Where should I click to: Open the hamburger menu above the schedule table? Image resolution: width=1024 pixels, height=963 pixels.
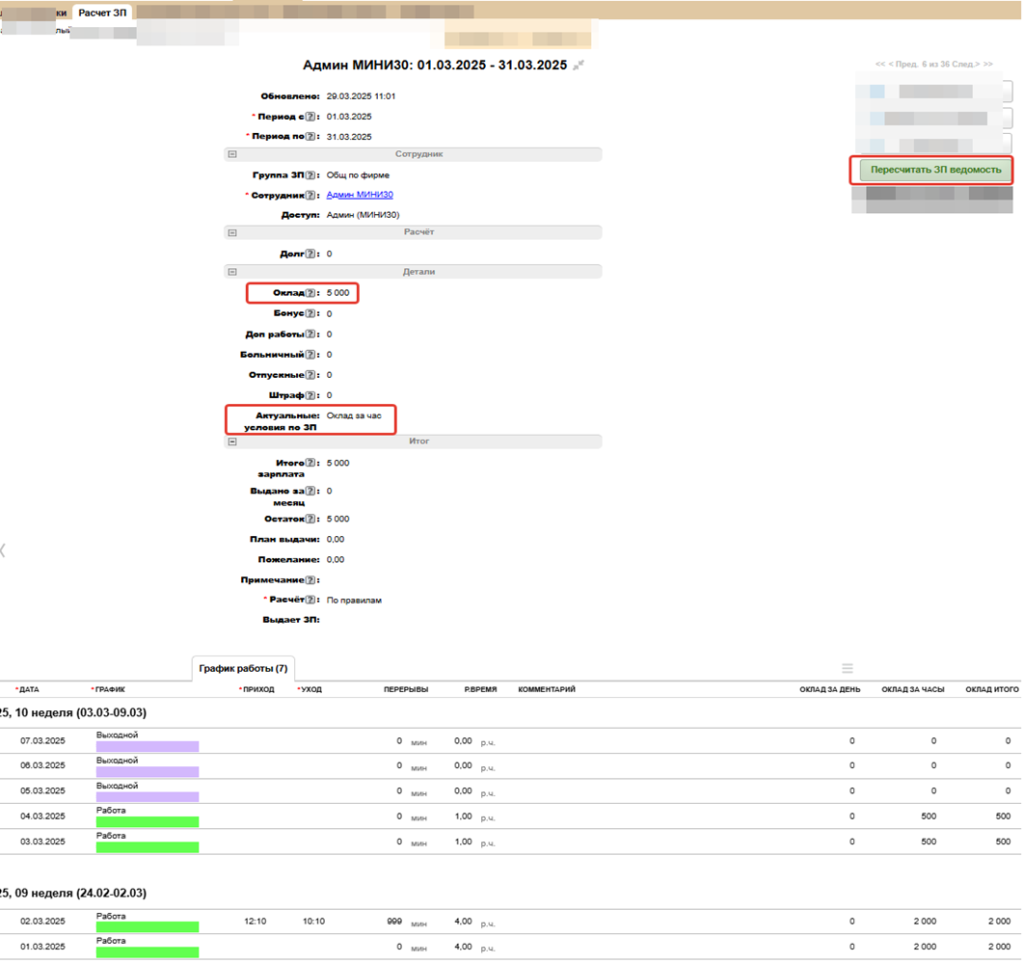(x=847, y=668)
